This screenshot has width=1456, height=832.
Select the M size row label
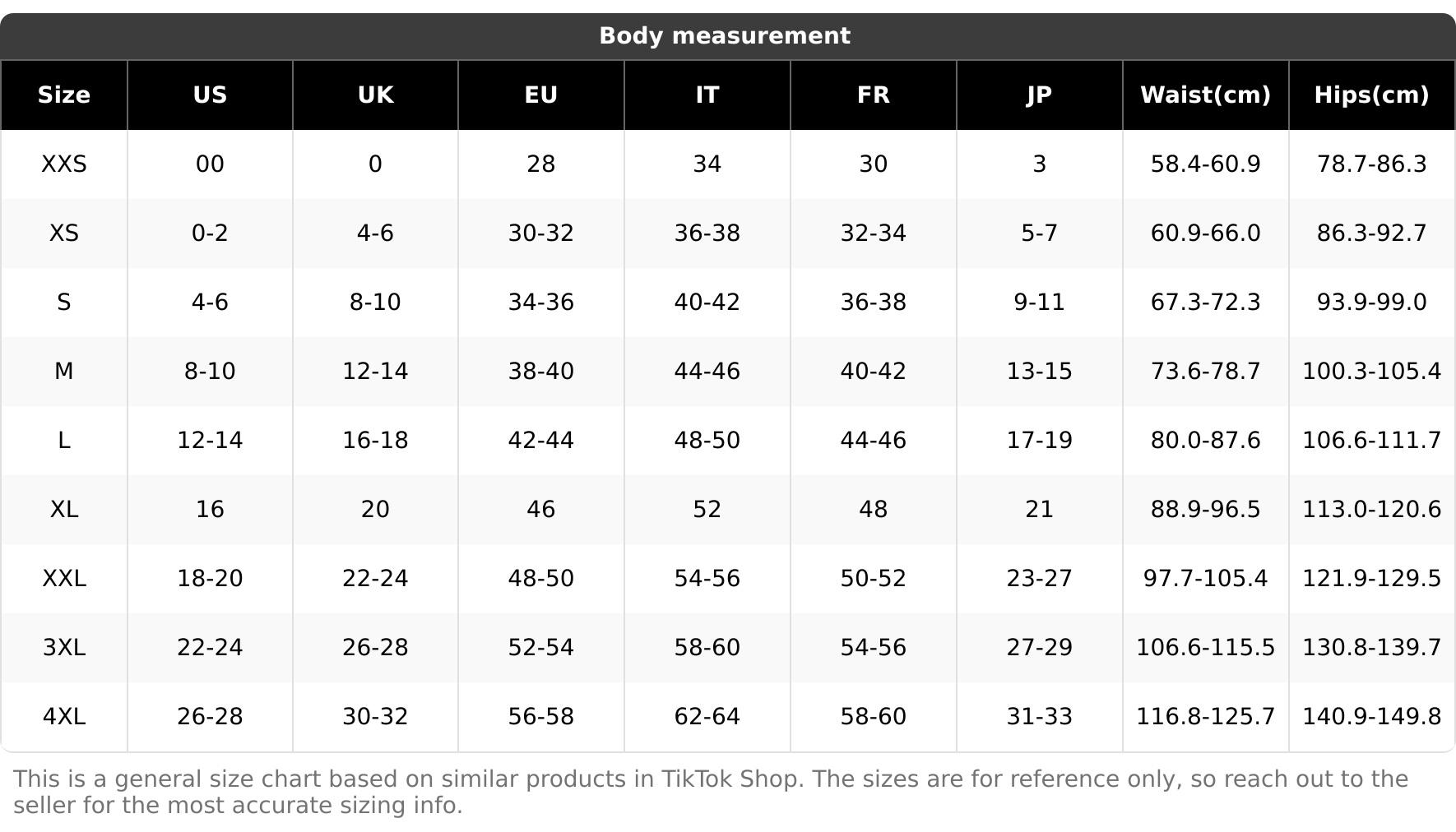coord(64,372)
